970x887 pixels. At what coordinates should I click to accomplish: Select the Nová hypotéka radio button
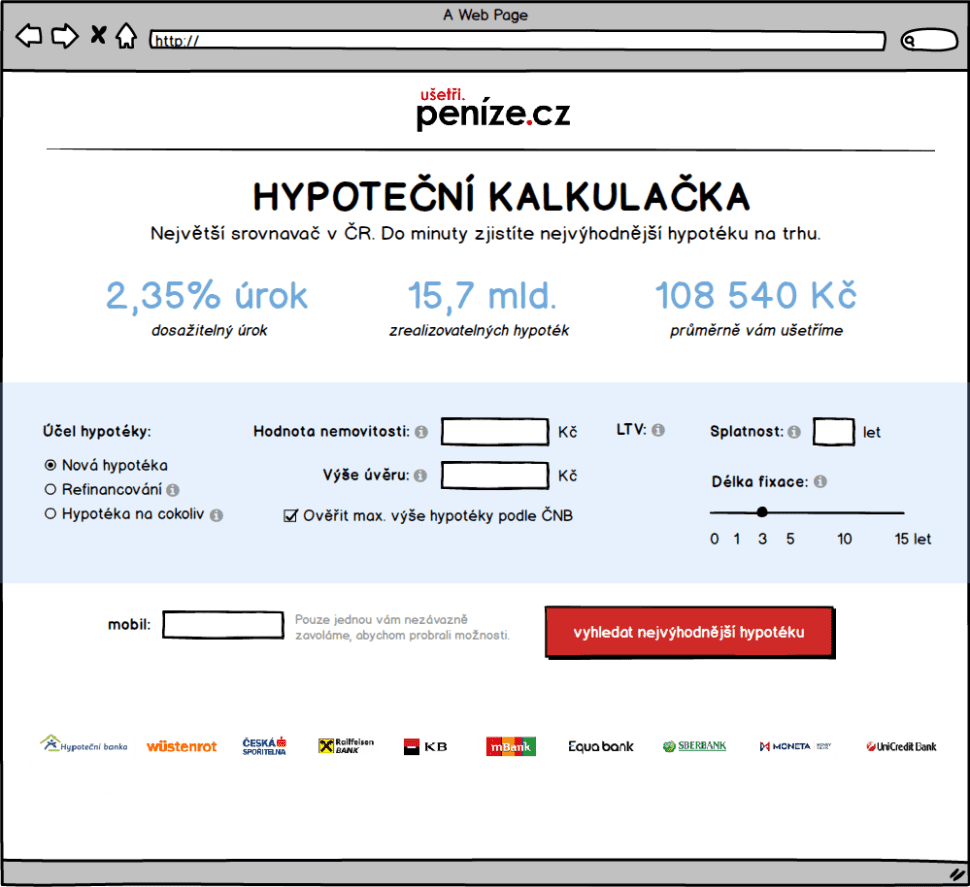[51, 465]
